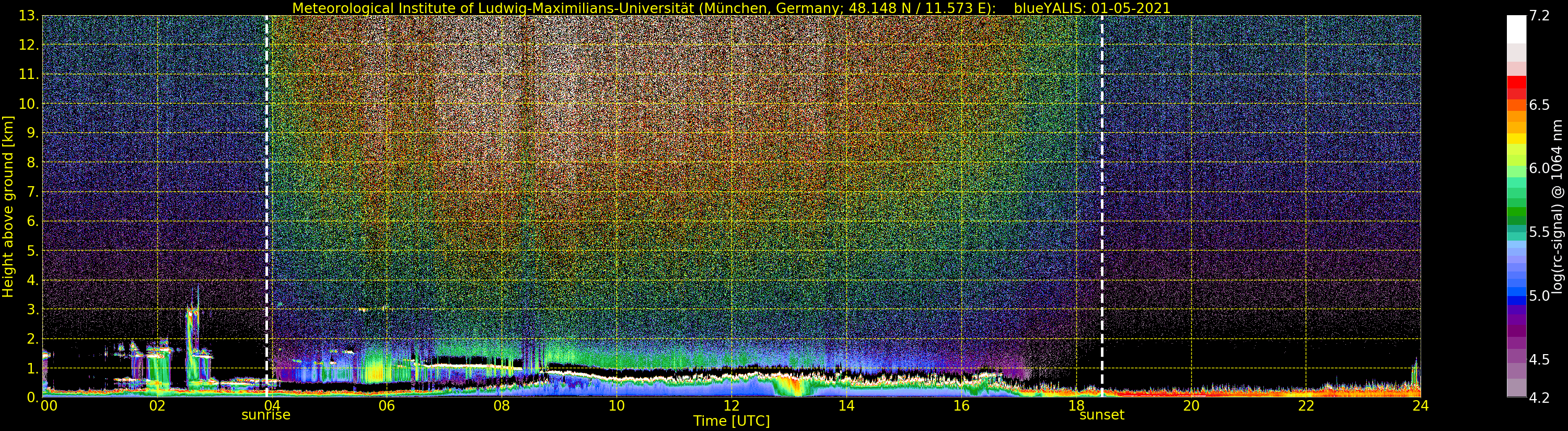Click the height tick label '12.'

coord(28,45)
